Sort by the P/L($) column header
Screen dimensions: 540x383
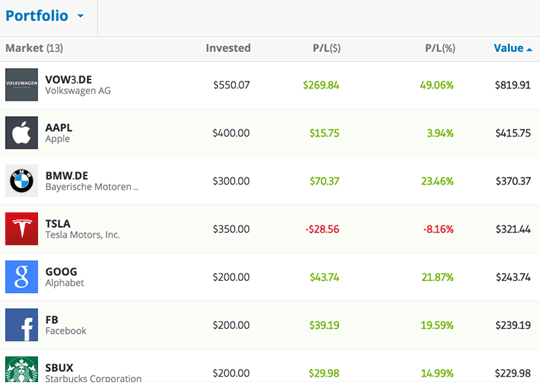coord(326,48)
